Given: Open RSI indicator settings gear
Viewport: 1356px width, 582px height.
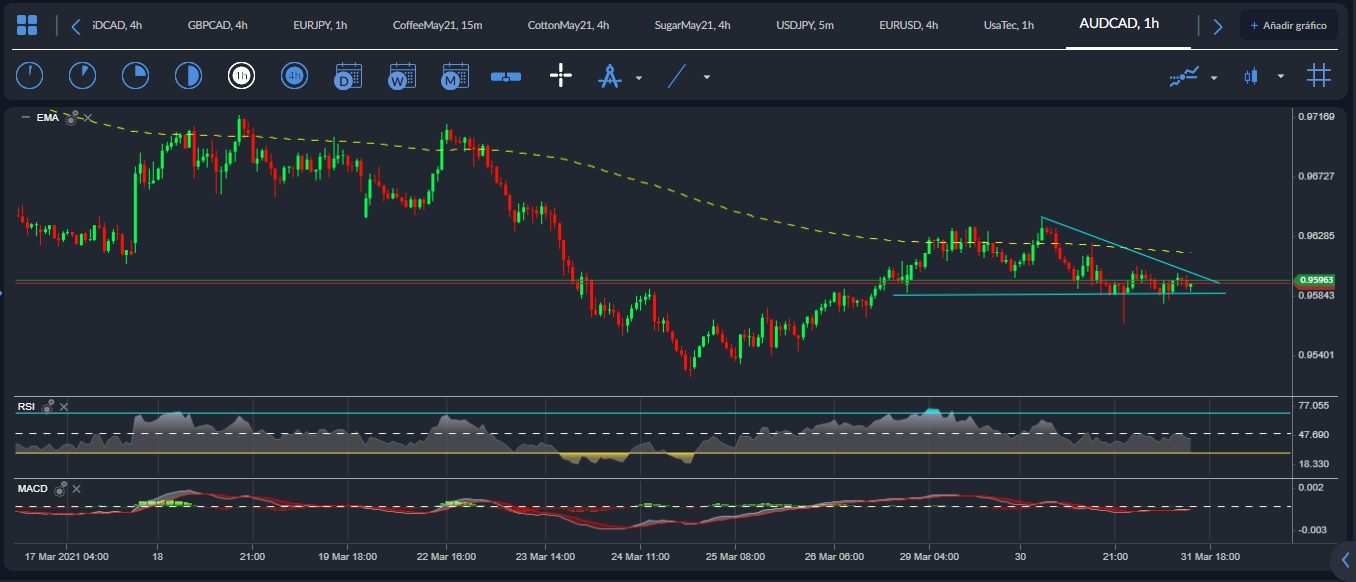Looking at the screenshot, I should coord(47,406).
